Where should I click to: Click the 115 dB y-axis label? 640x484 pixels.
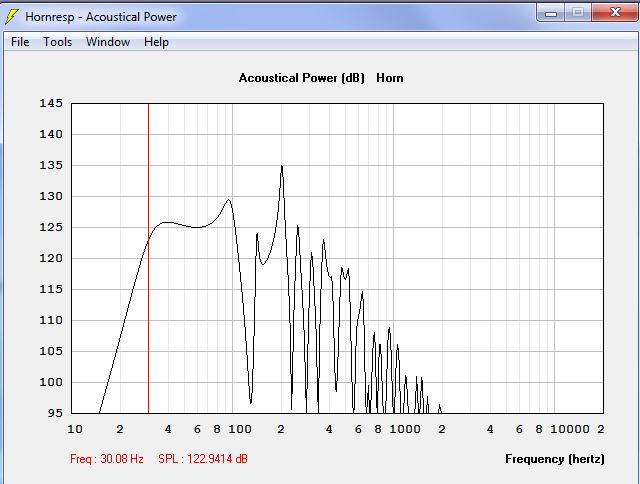click(x=51, y=289)
